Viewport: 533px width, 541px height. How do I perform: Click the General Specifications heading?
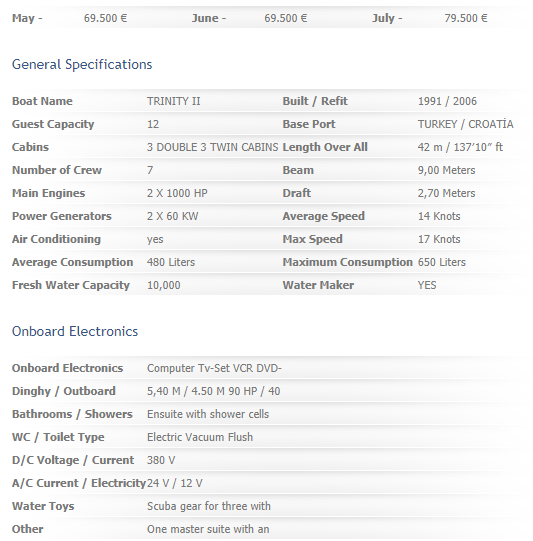pos(82,65)
